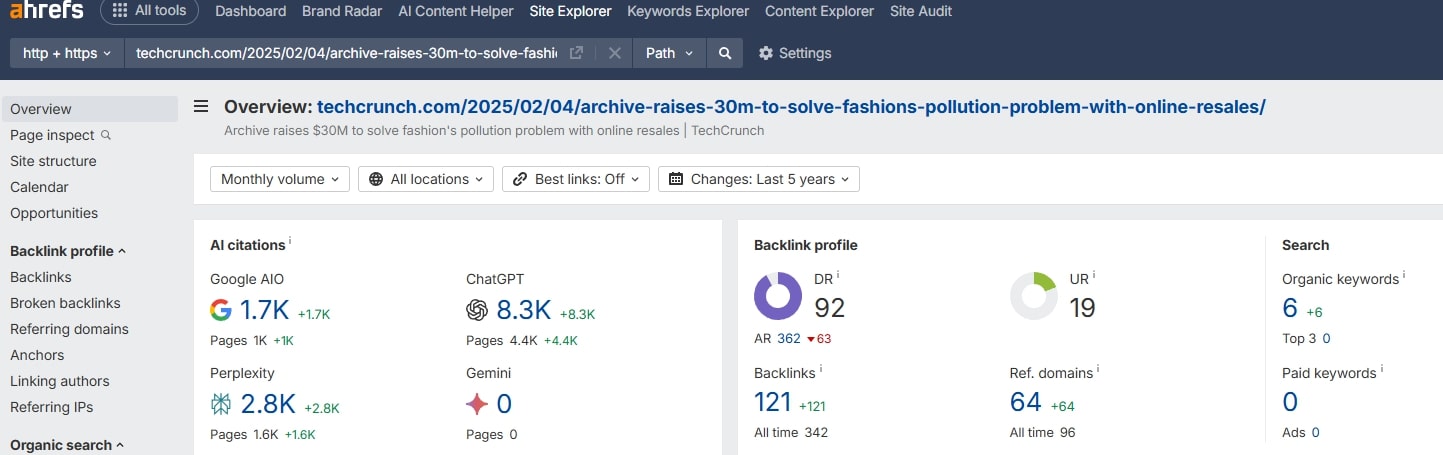Toggle the sidebar hamburger menu
This screenshot has height=455, width=1443.
point(201,107)
